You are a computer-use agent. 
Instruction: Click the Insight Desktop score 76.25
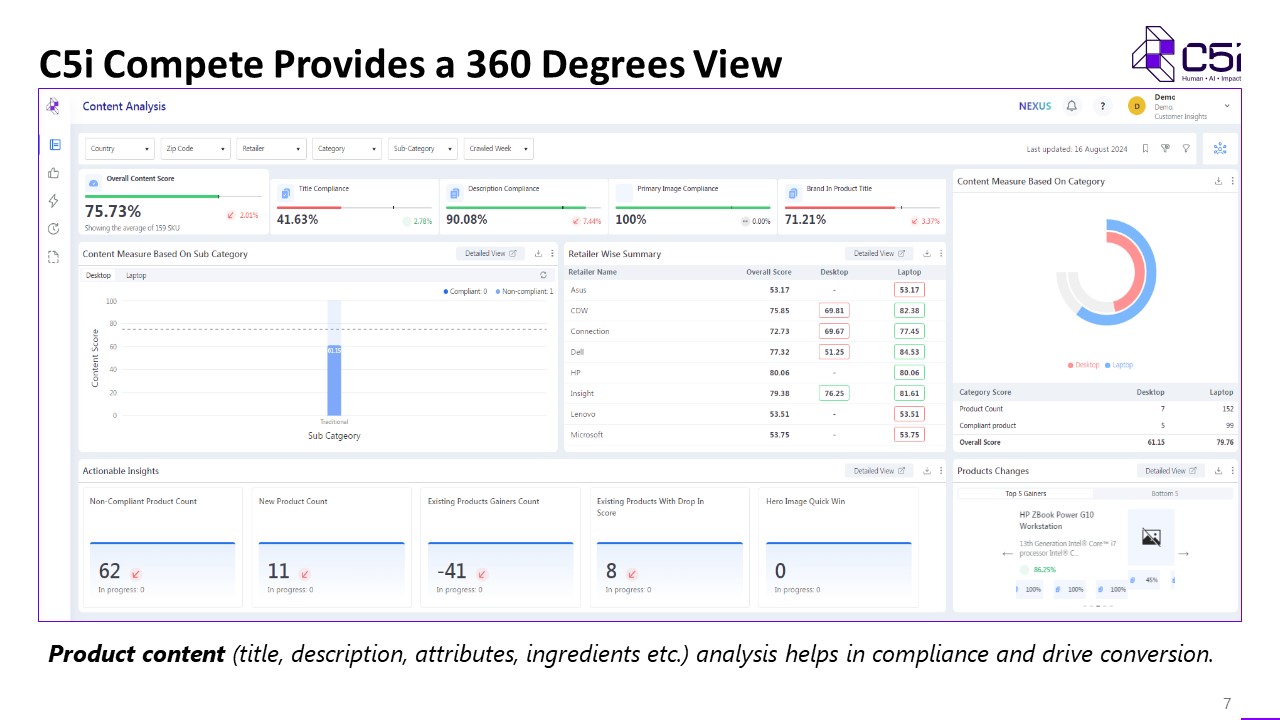[833, 393]
